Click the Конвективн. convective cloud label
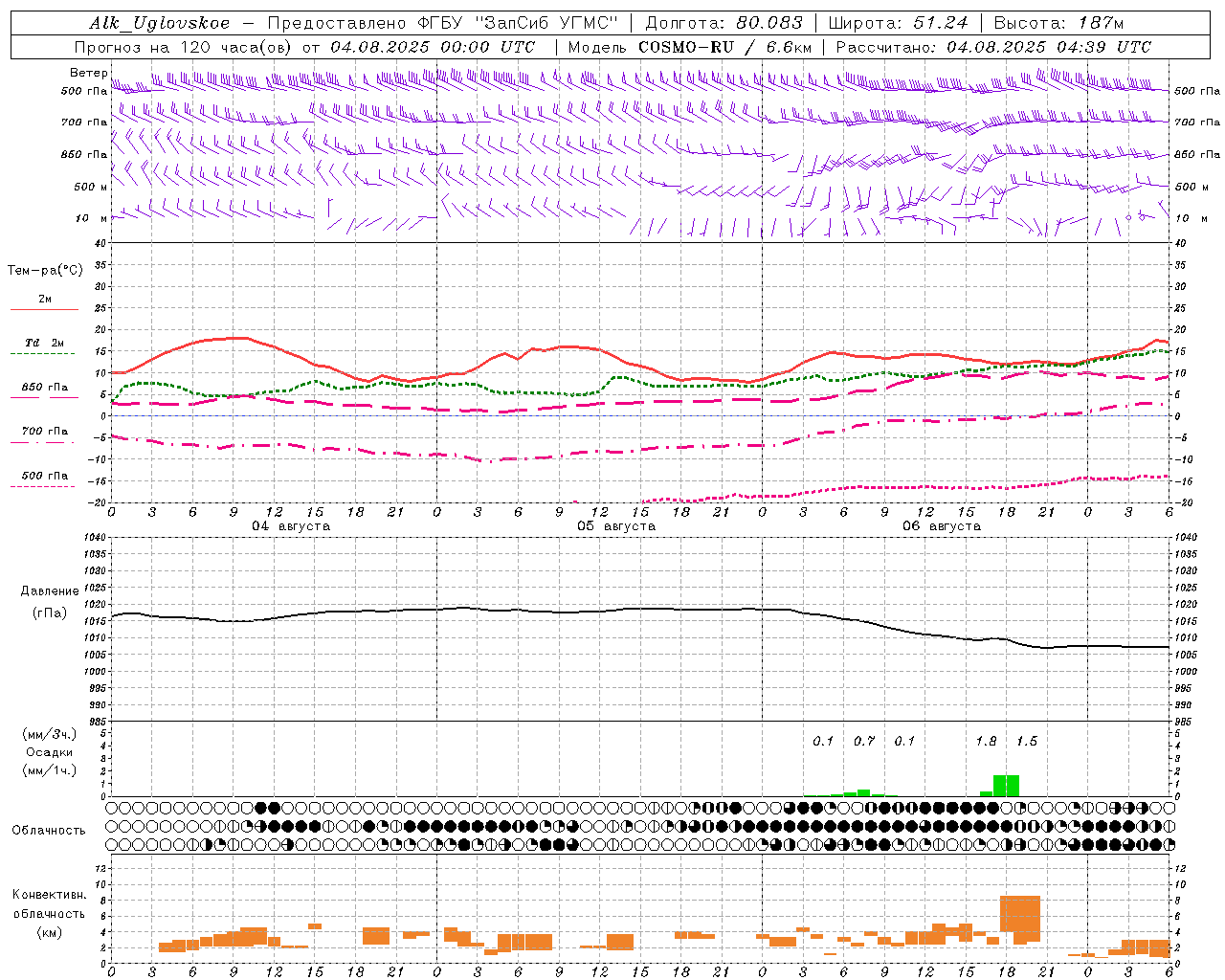Image resolution: width=1225 pixels, height=980 pixels. point(49,895)
